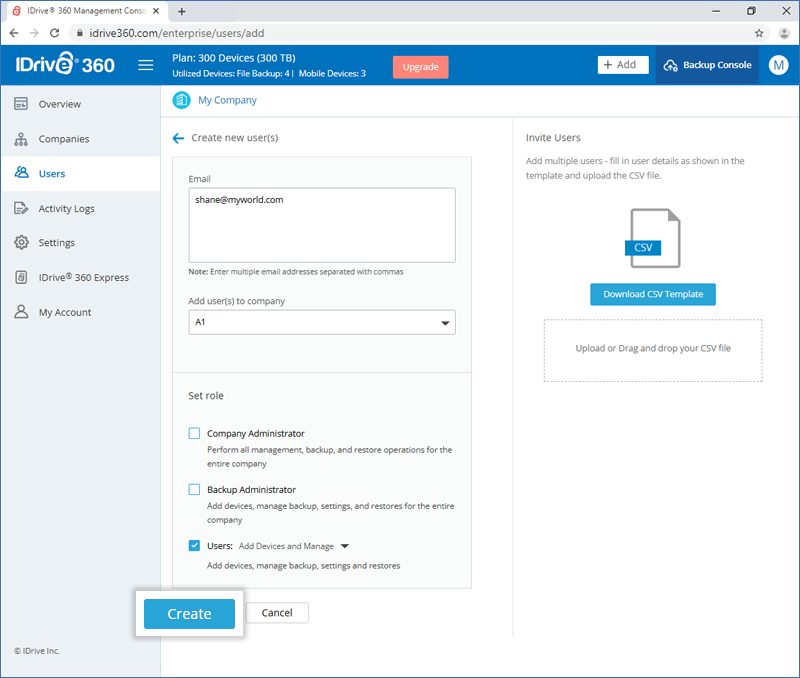The image size is (800, 678).
Task: Click the IDrive 360 Express icon
Action: pyautogui.click(x=21, y=277)
